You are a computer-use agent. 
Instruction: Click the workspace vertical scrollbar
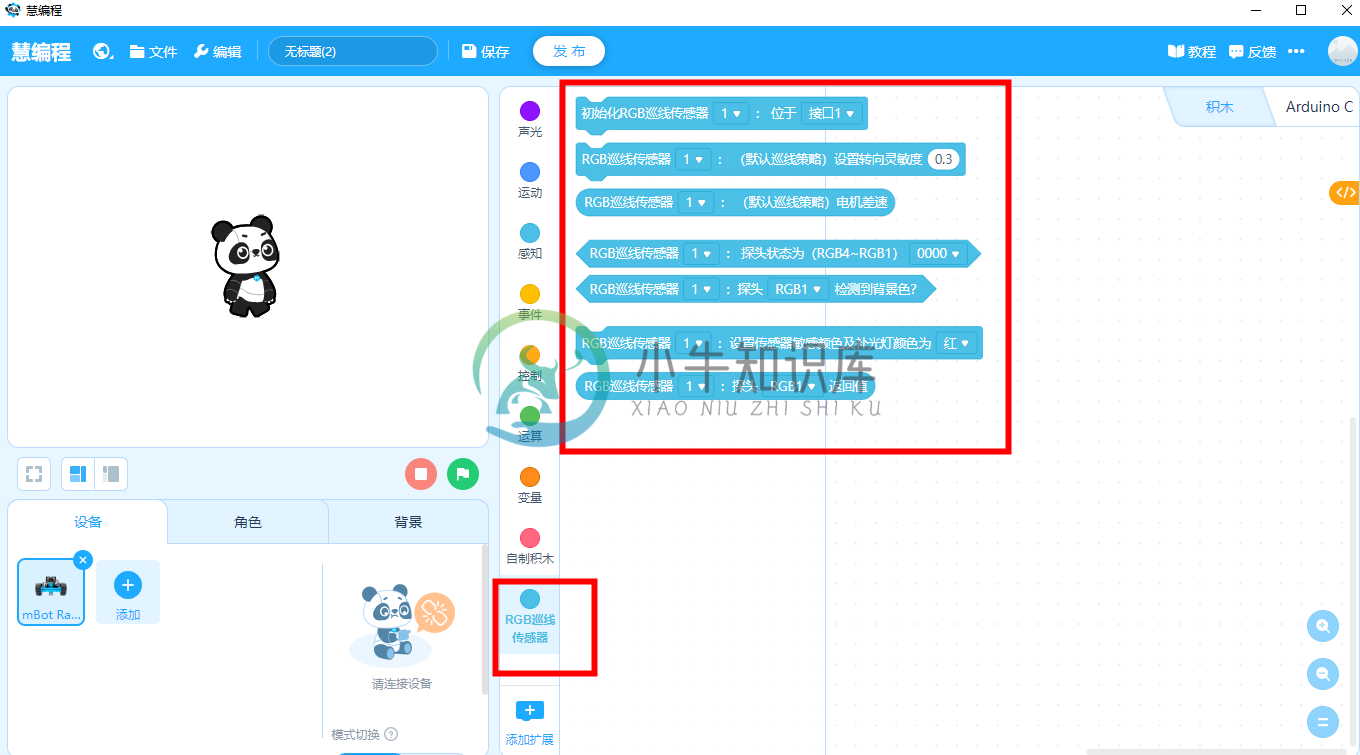1355,580
